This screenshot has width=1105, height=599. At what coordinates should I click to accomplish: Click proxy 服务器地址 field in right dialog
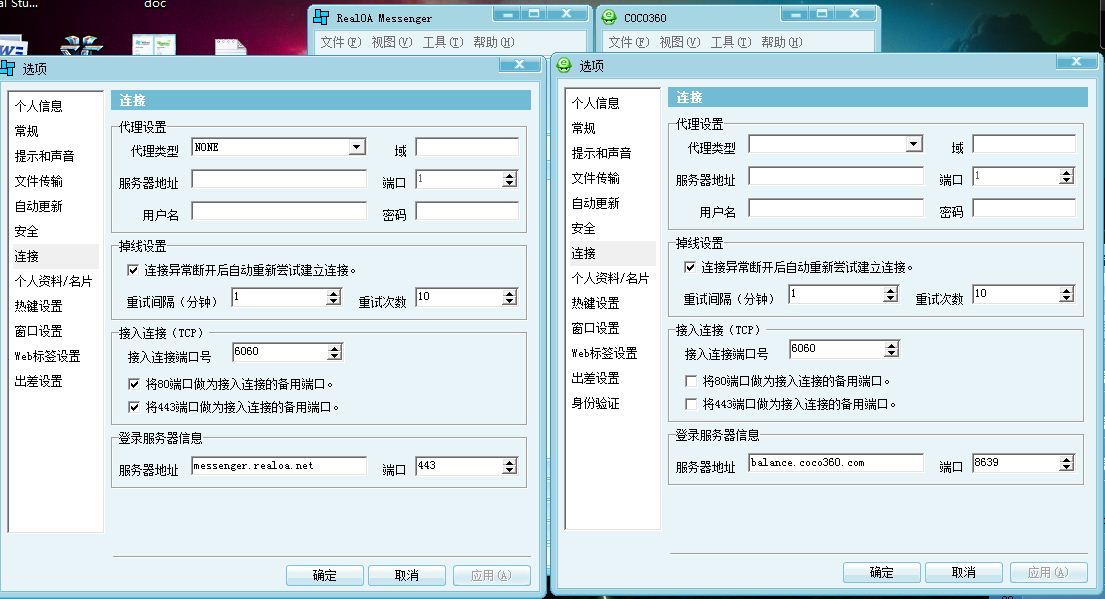(x=836, y=176)
